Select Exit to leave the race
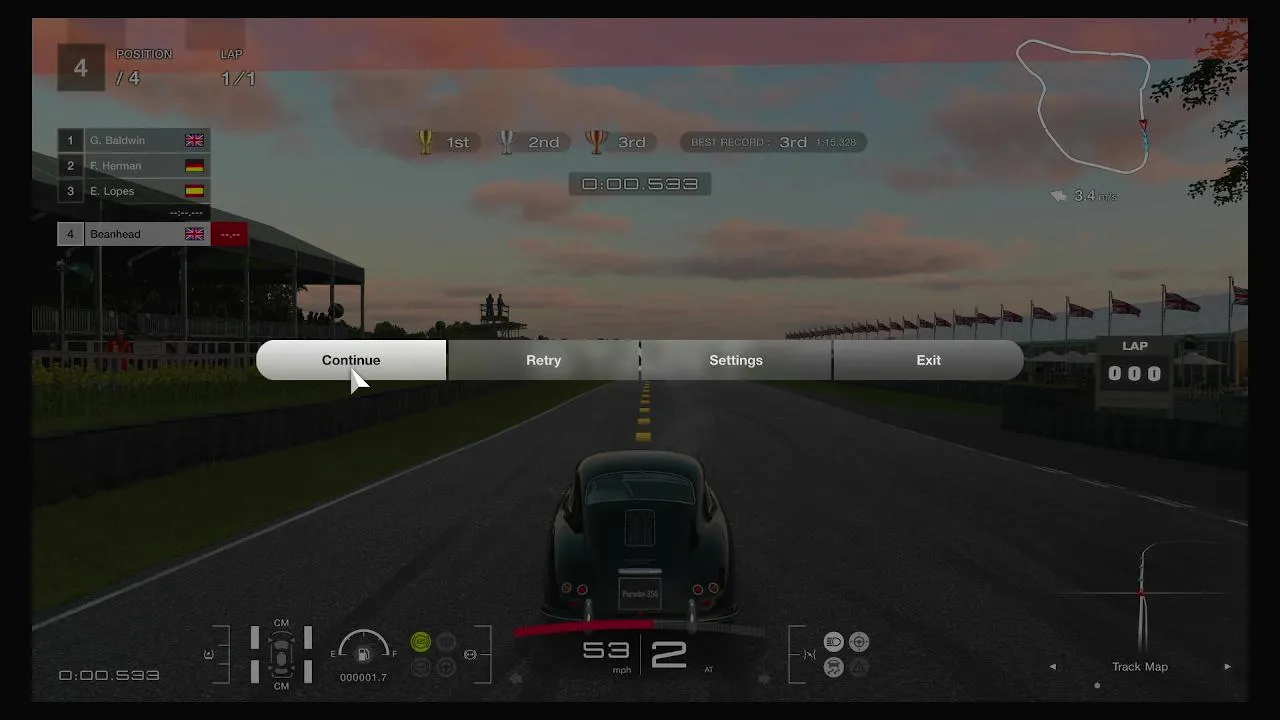 tap(928, 360)
